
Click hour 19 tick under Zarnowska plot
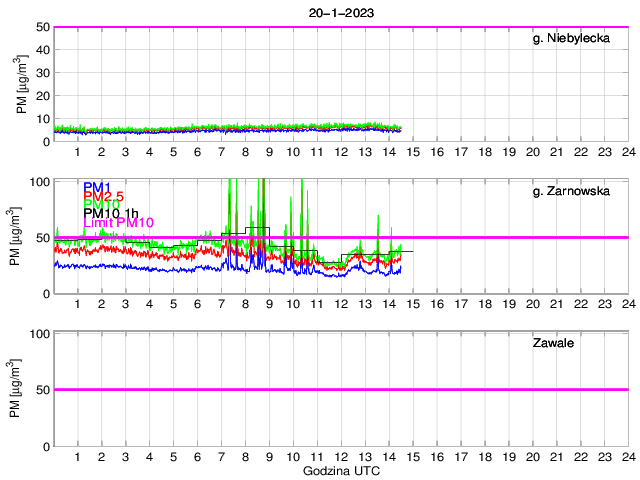pos(508,304)
